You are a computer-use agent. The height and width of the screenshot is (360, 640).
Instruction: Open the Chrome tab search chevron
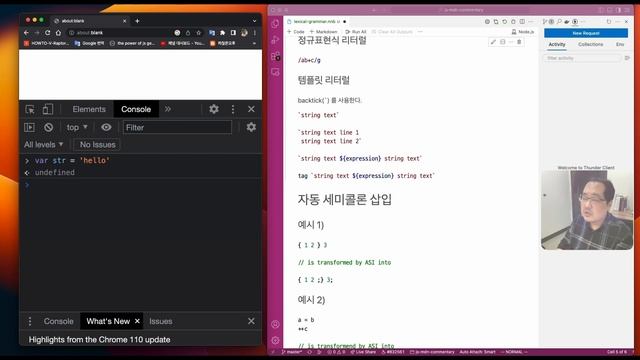[254, 21]
